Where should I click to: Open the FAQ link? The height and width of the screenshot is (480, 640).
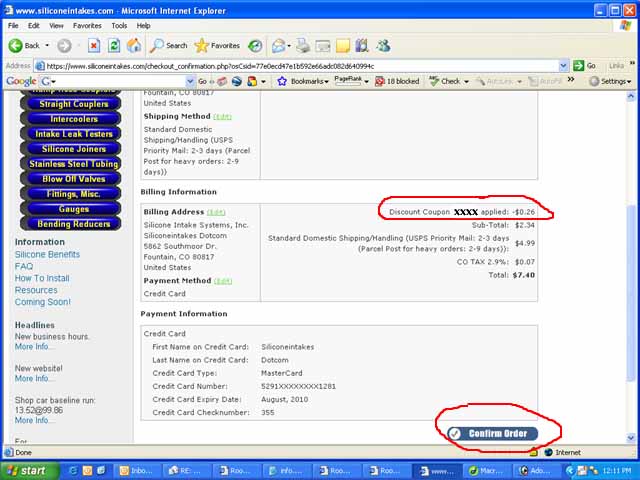pyautogui.click(x=24, y=266)
